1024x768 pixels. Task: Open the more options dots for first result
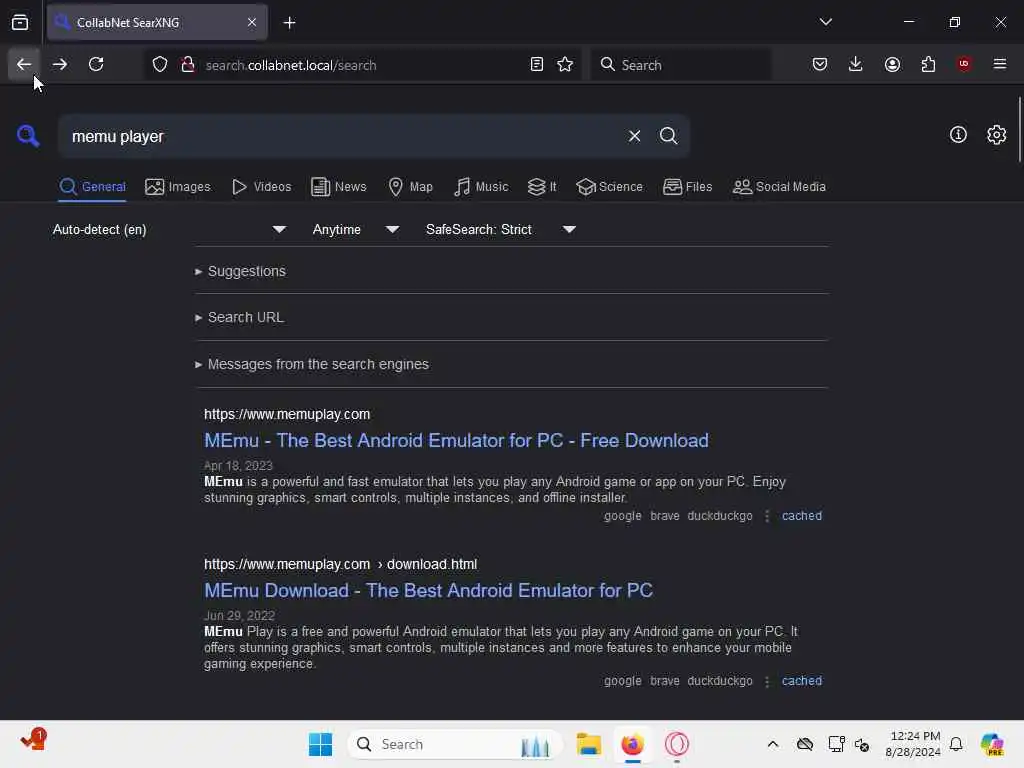click(767, 516)
